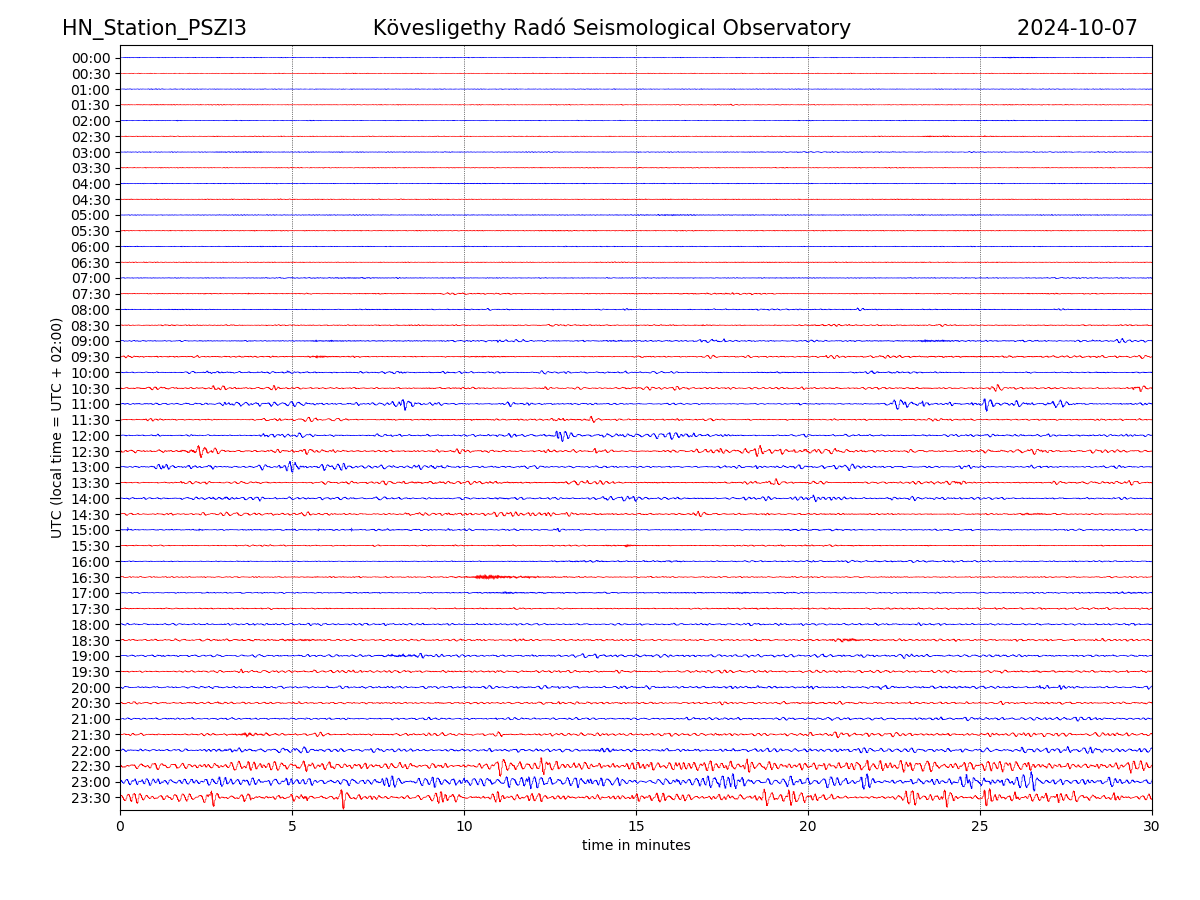This screenshot has height=900, width=1200.
Task: Click the x-axis tick labeled 5
Action: [292, 827]
